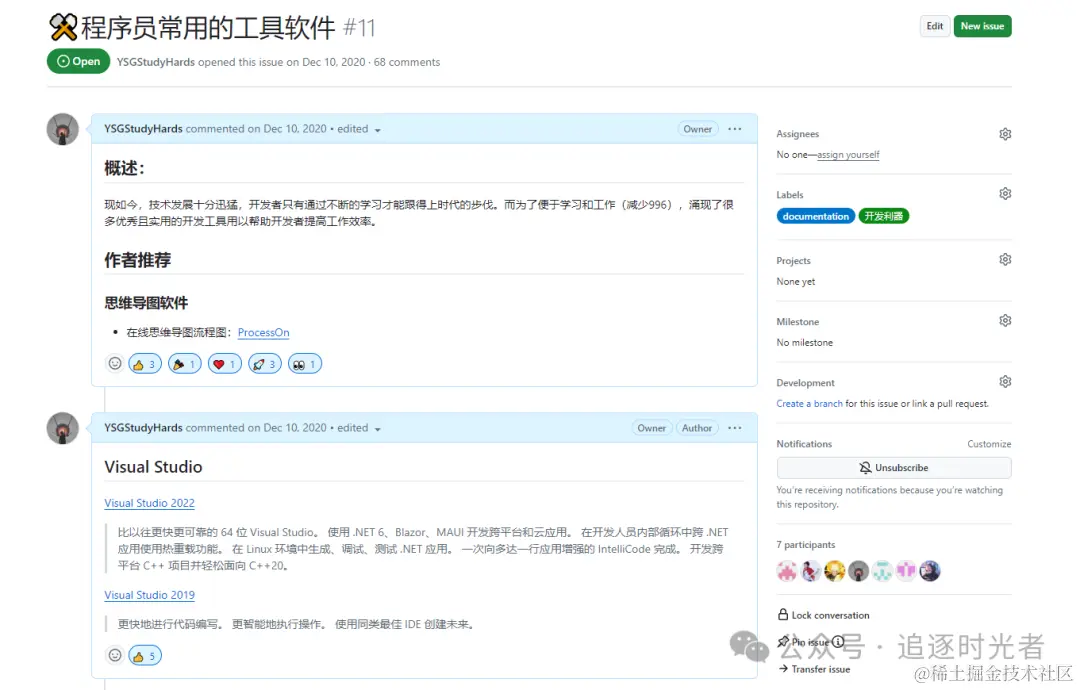The height and width of the screenshot is (690, 1080).
Task: Open the sixth participant's pink avatar
Action: point(906,571)
